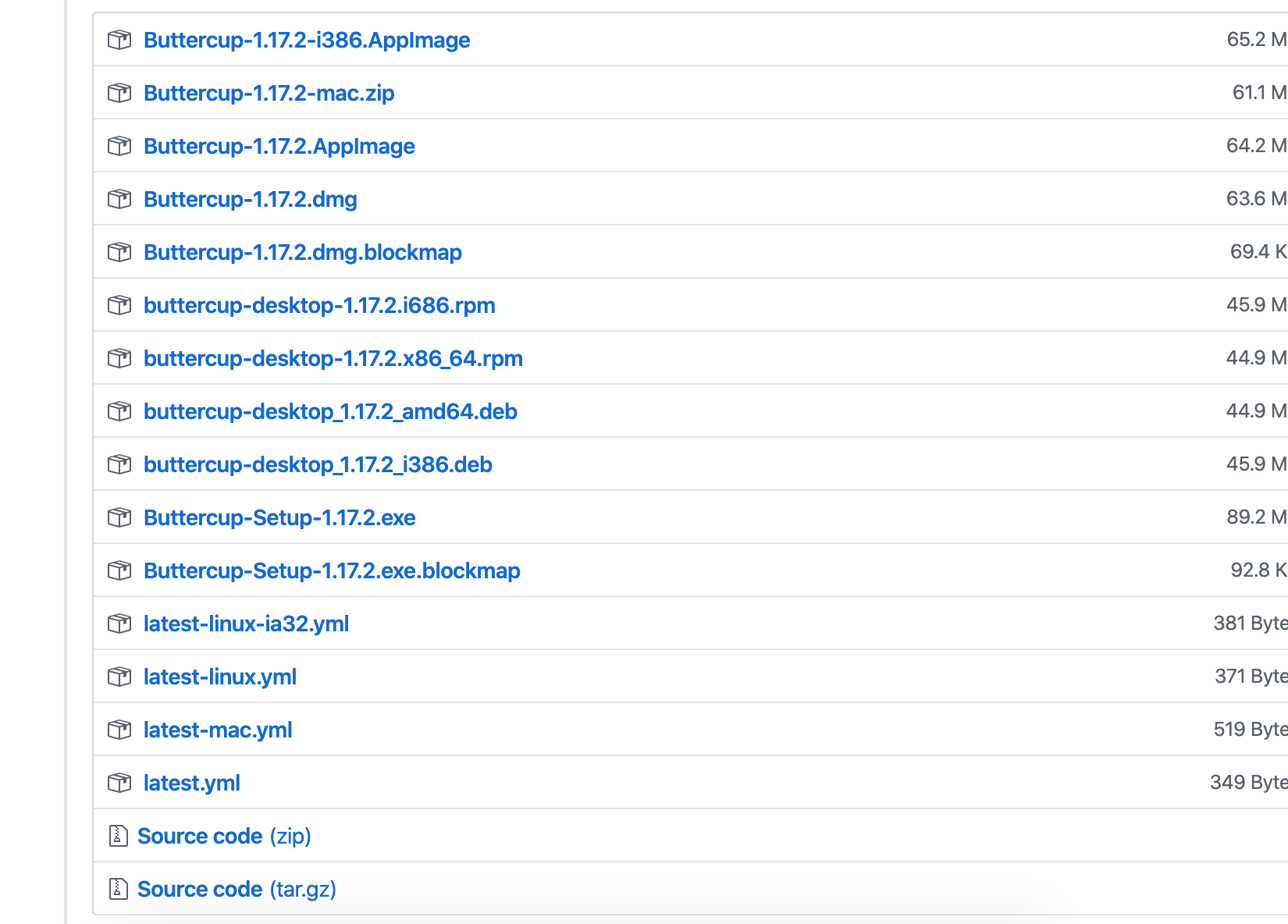1288x924 pixels.
Task: Click the Buttercup-Setup-1.17.2.exe.blockmap link
Action: coord(332,570)
